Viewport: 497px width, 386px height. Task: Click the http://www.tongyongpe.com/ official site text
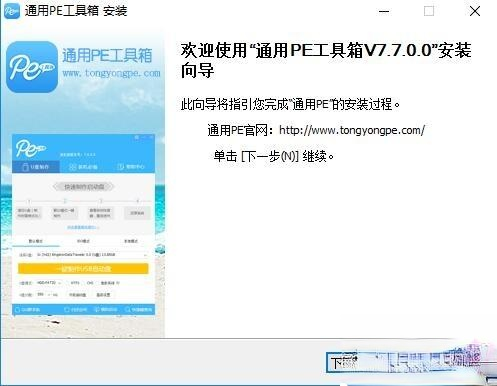(352, 130)
